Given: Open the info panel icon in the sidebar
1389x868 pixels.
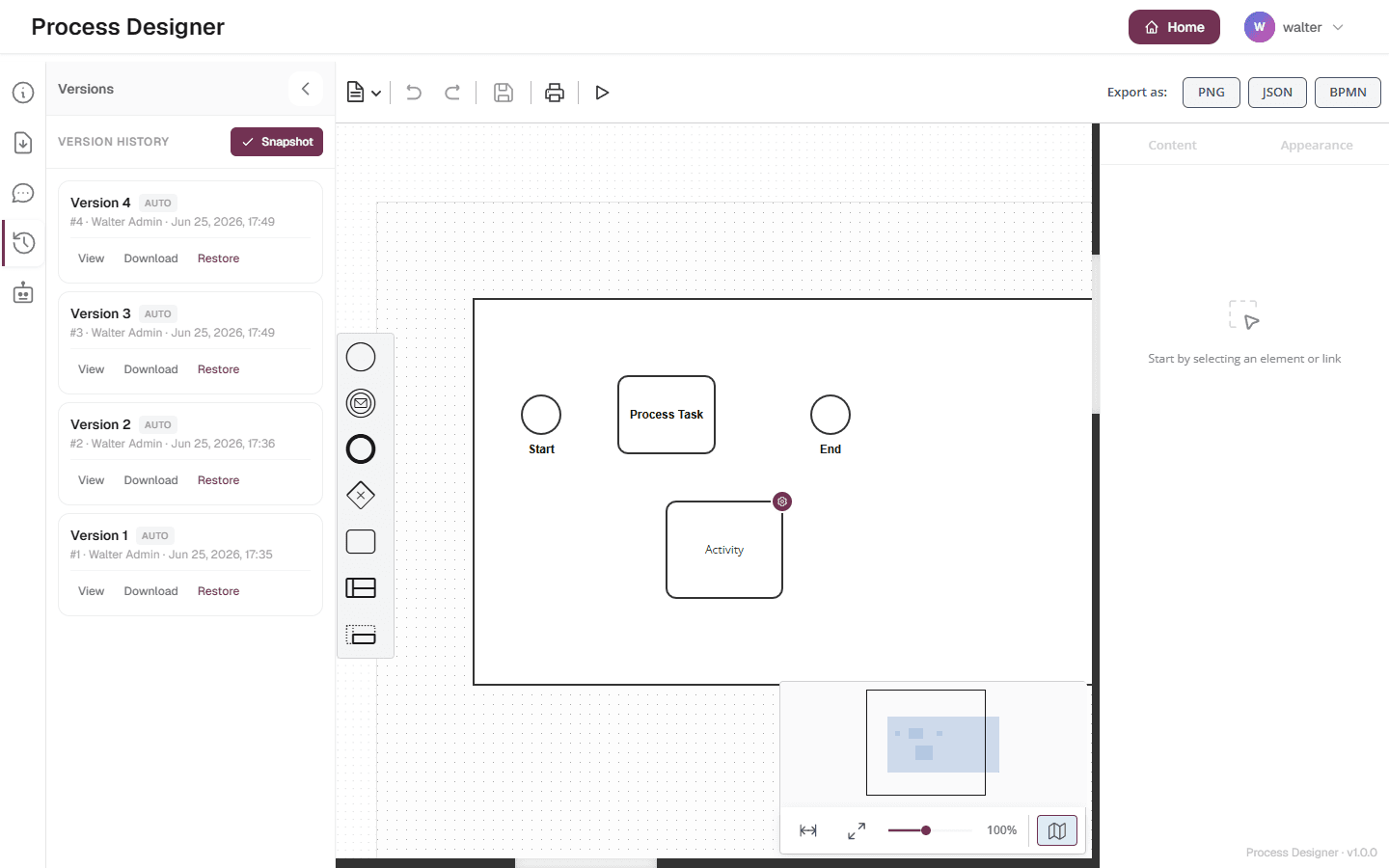Looking at the screenshot, I should (x=23, y=93).
